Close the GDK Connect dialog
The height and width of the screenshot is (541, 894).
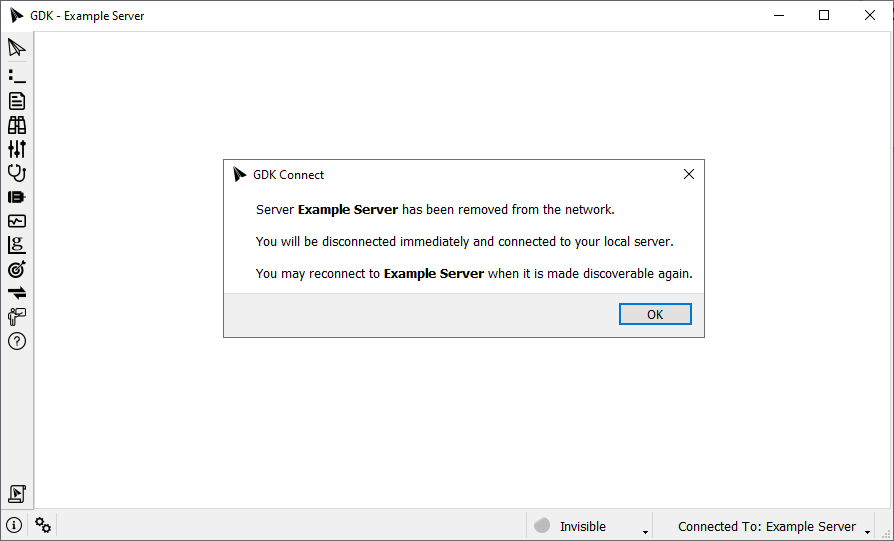coord(688,174)
